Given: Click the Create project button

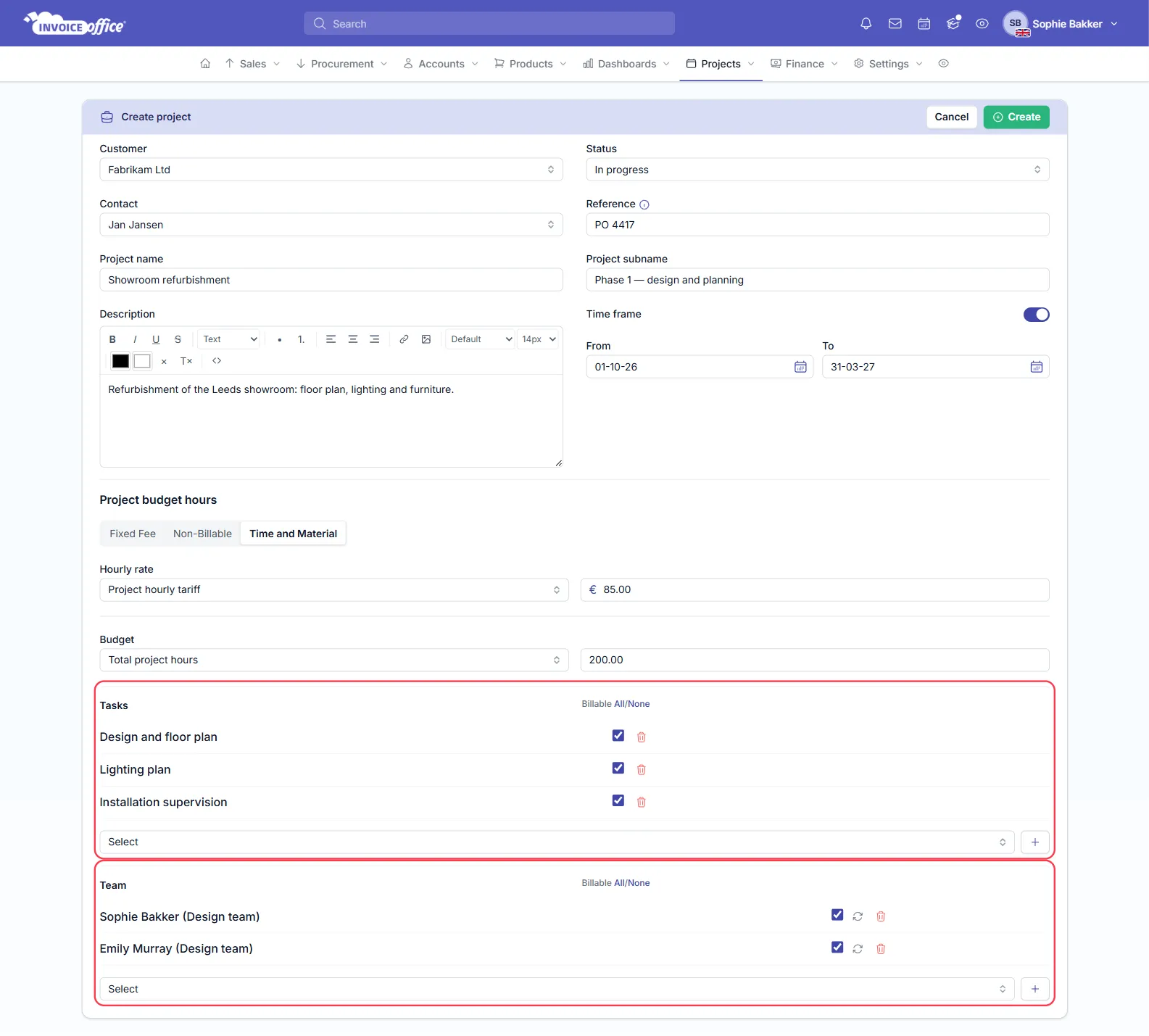Looking at the screenshot, I should coord(1016,117).
